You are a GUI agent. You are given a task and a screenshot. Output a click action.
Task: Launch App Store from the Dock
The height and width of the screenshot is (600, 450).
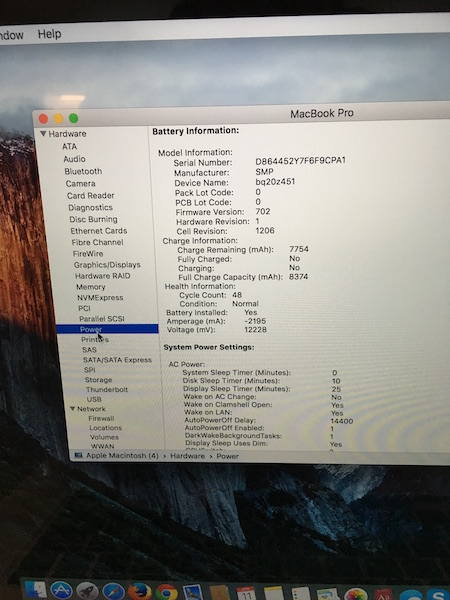[62, 591]
